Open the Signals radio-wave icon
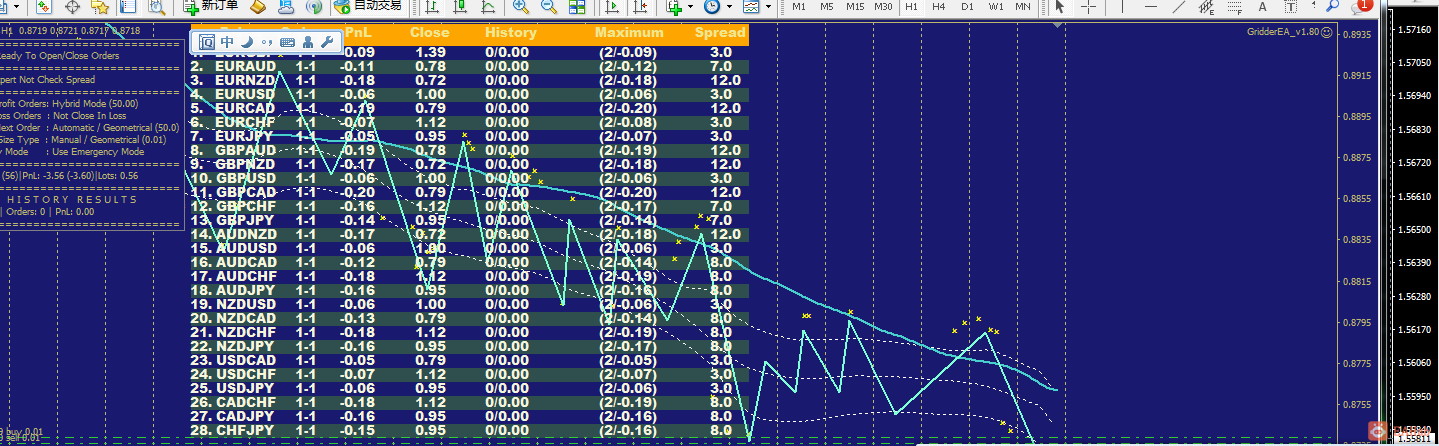Viewport: 1439px width, 446px height. click(x=314, y=6)
